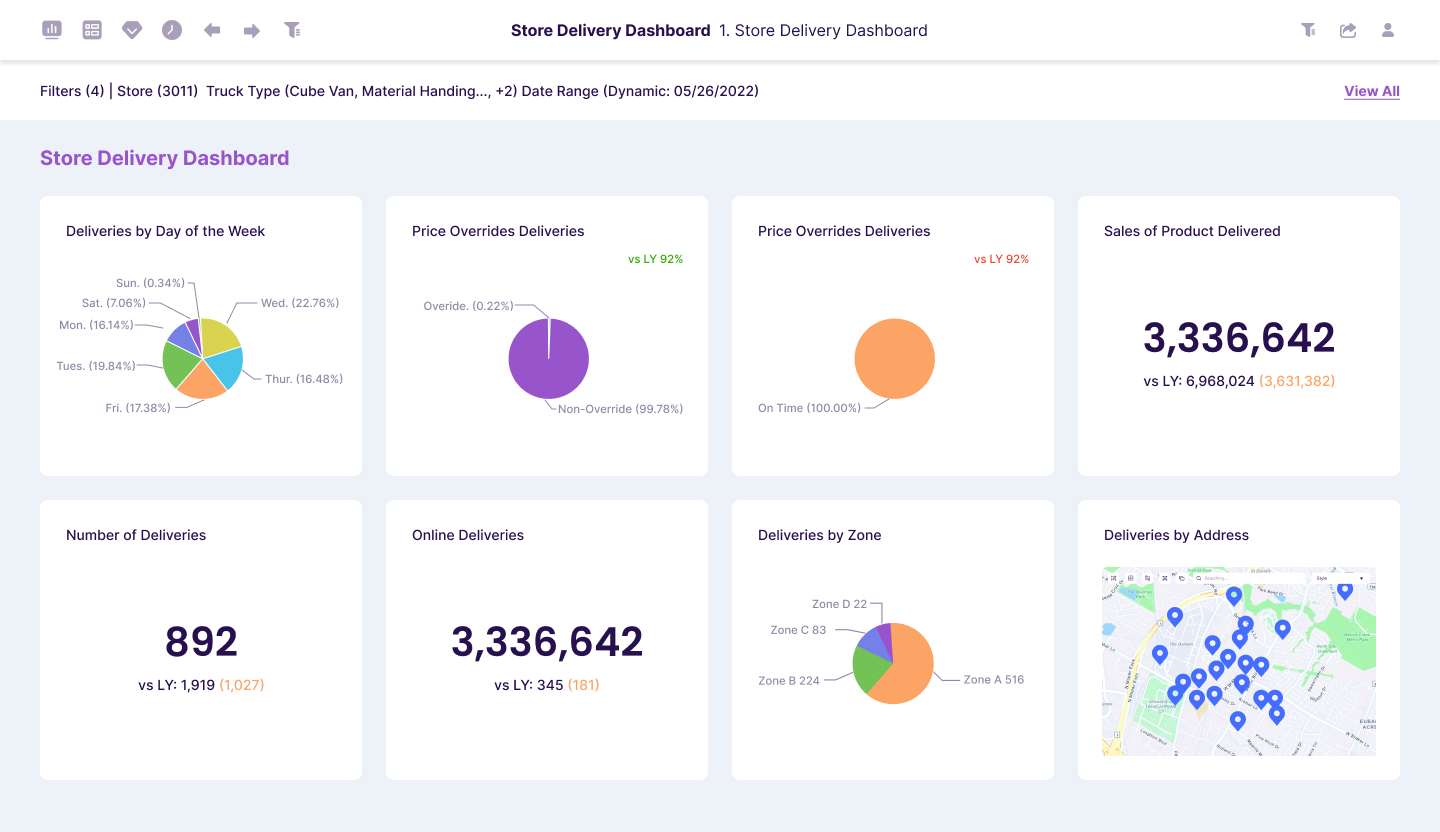
Task: Select the yellow Wed. pie slice
Action: [x=220, y=336]
